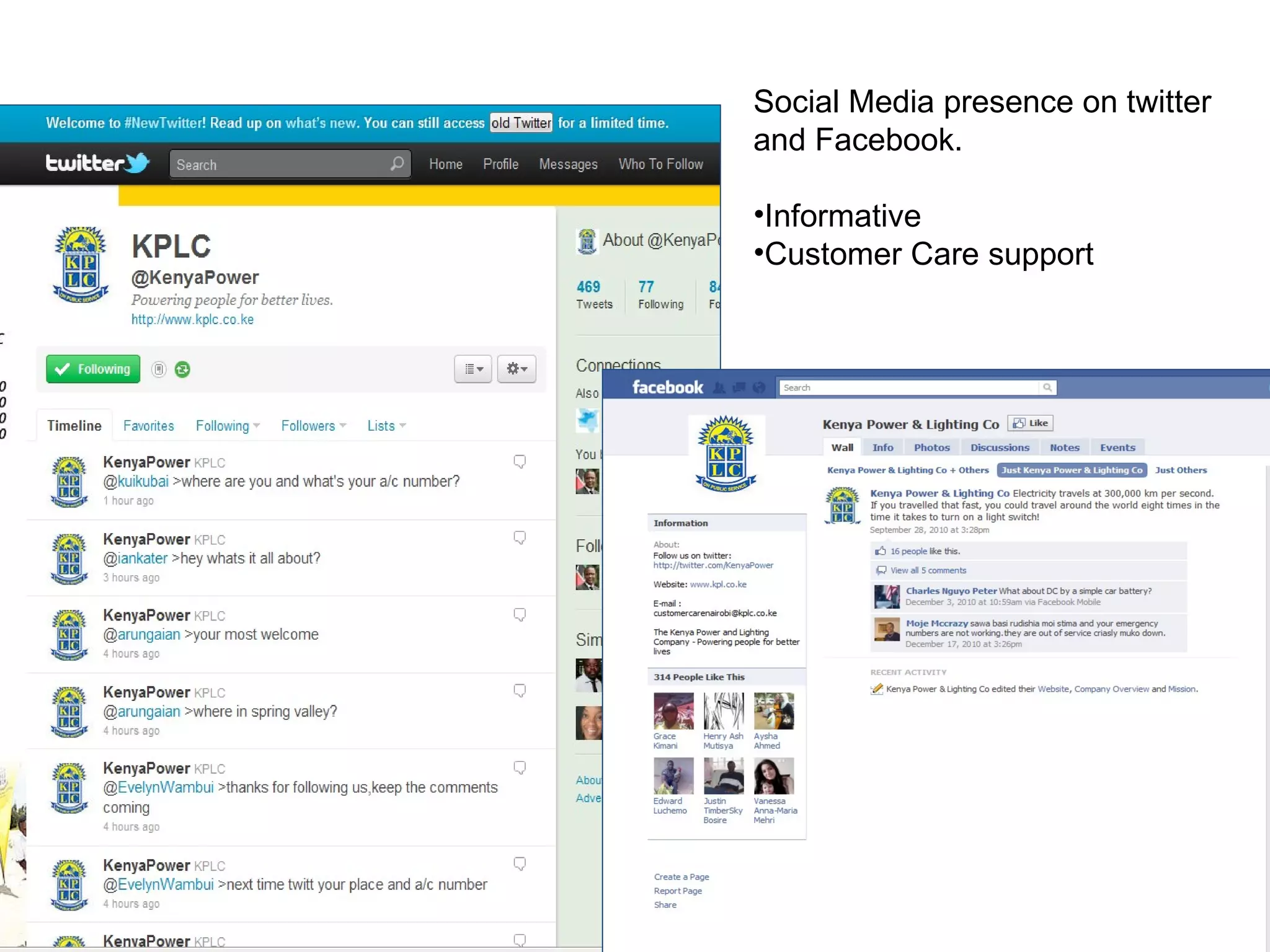Click 'View all 5 comments' link
This screenshot has width=1270, height=952.
tap(928, 570)
